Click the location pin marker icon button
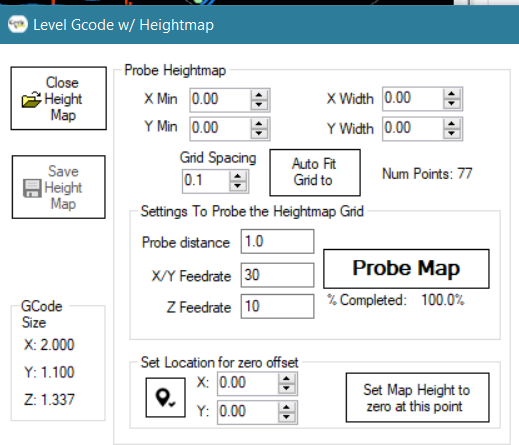The image size is (519, 445). 165,397
